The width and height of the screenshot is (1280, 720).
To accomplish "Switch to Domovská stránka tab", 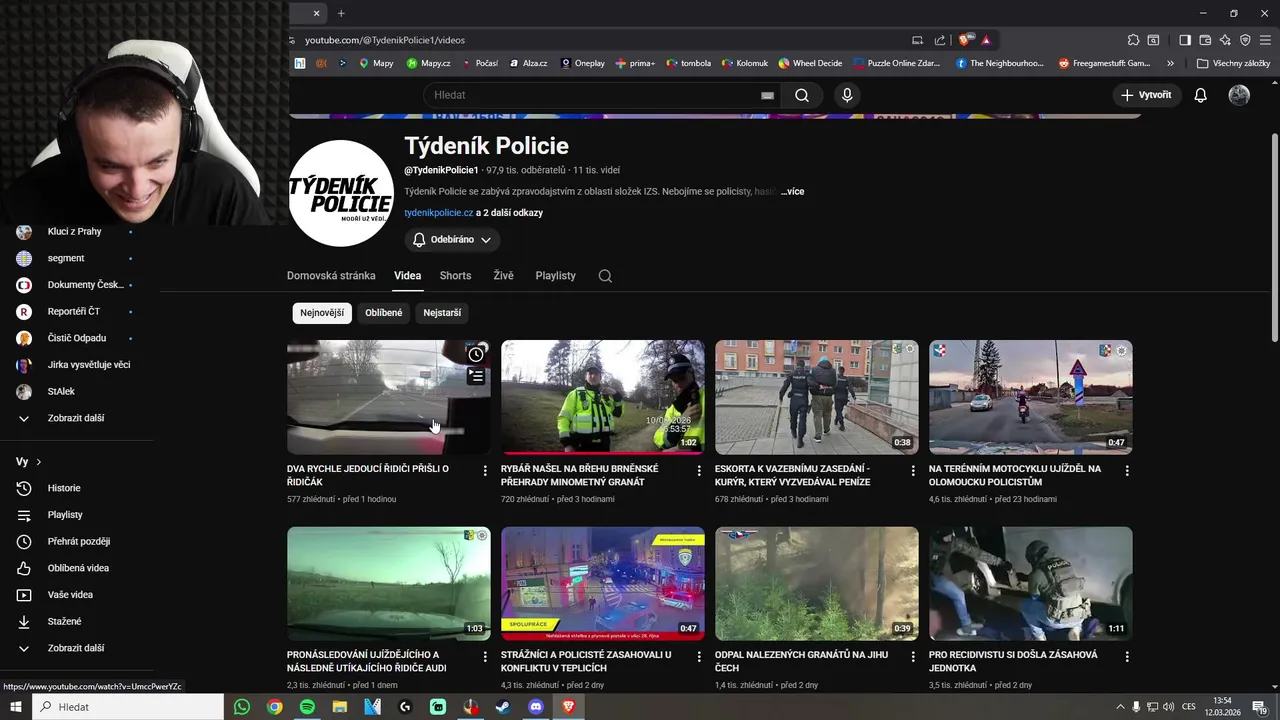I will coord(331,276).
